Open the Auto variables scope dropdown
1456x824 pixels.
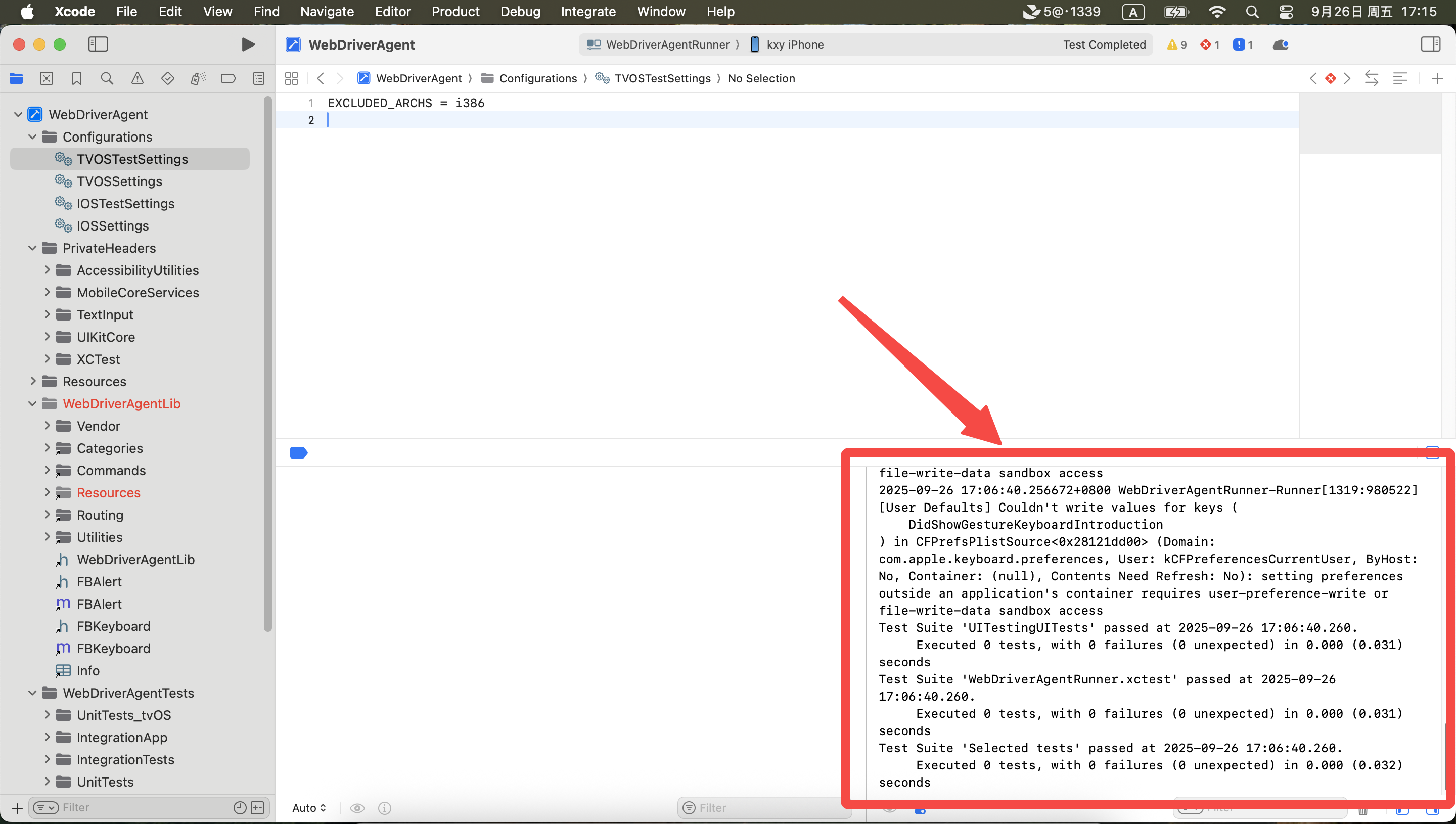(309, 808)
